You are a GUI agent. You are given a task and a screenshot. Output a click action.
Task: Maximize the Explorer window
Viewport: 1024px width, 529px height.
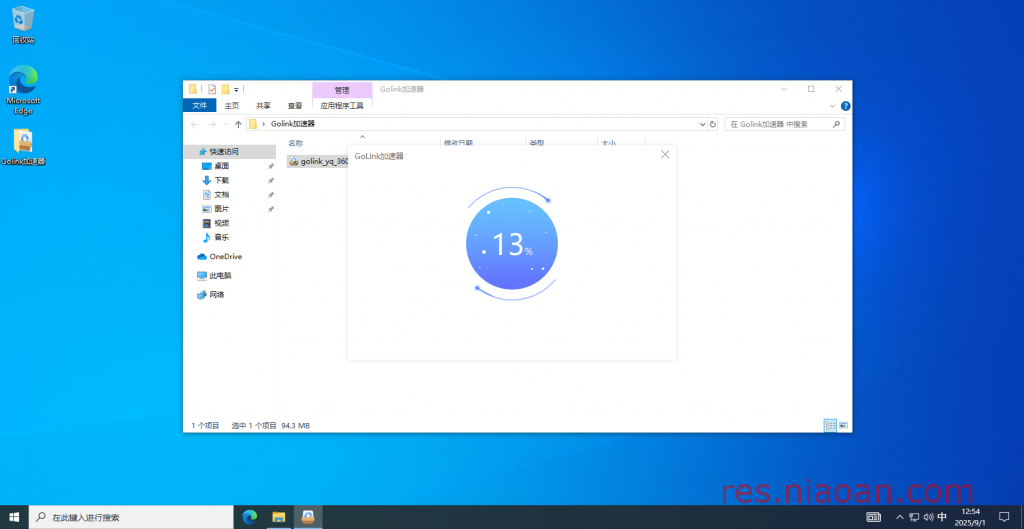coord(811,89)
